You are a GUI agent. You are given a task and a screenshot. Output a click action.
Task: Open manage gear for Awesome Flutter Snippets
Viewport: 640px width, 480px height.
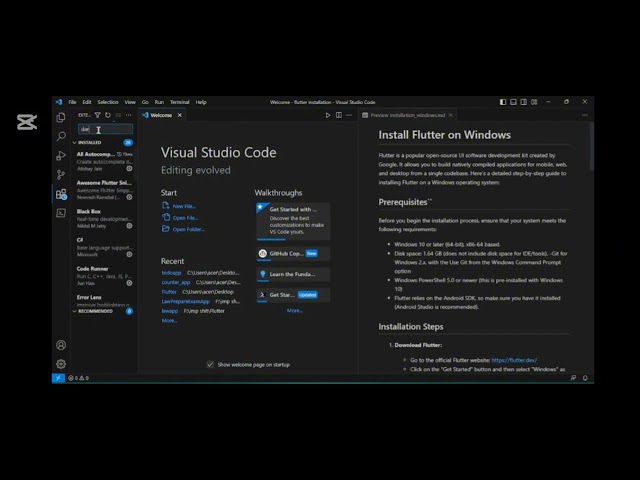[x=129, y=197]
